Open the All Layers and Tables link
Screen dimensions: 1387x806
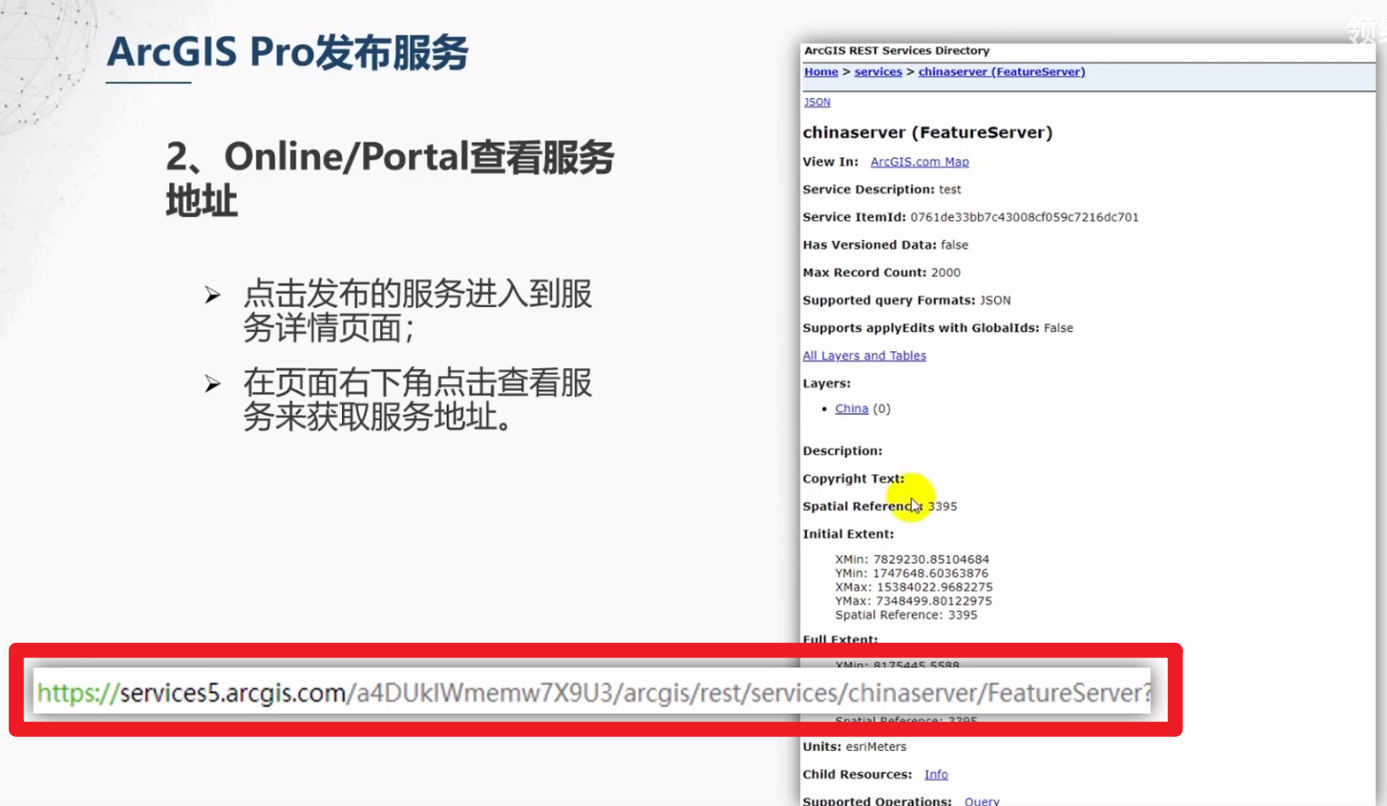point(864,356)
